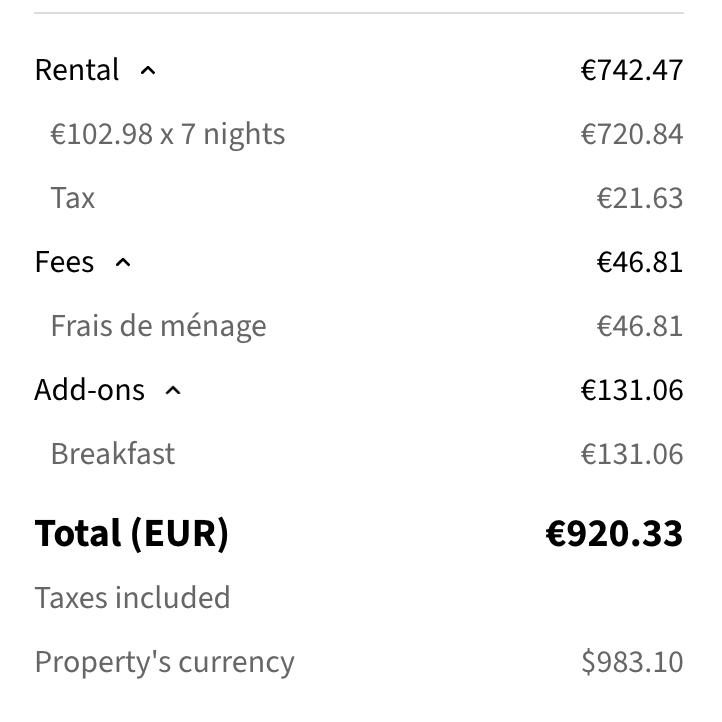Click the Taxes included note
The image size is (722, 722).
pyautogui.click(x=133, y=598)
